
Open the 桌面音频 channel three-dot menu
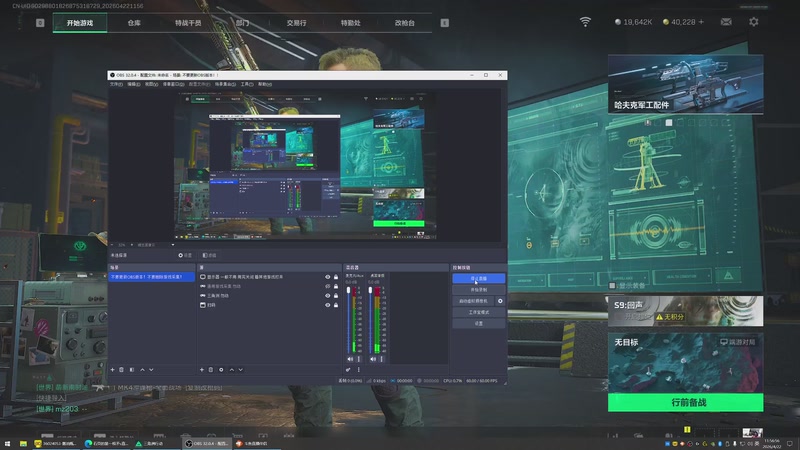point(382,359)
